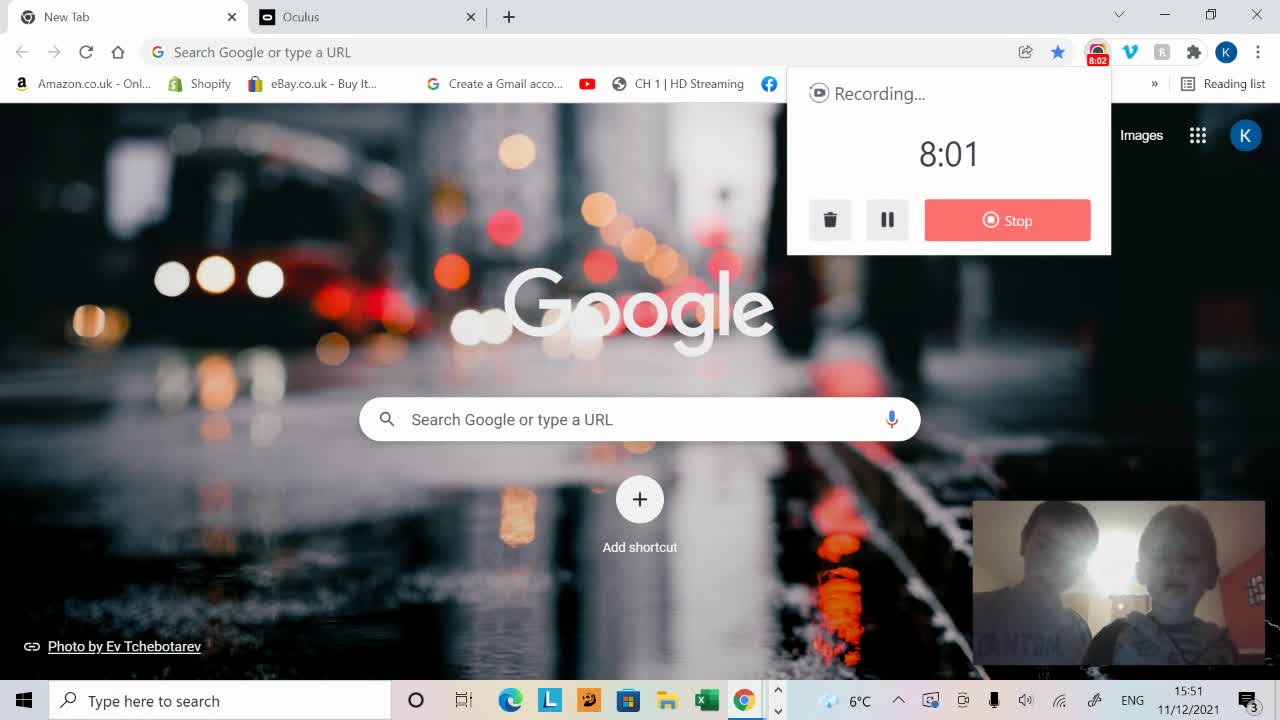Open the Reading list

1223,84
